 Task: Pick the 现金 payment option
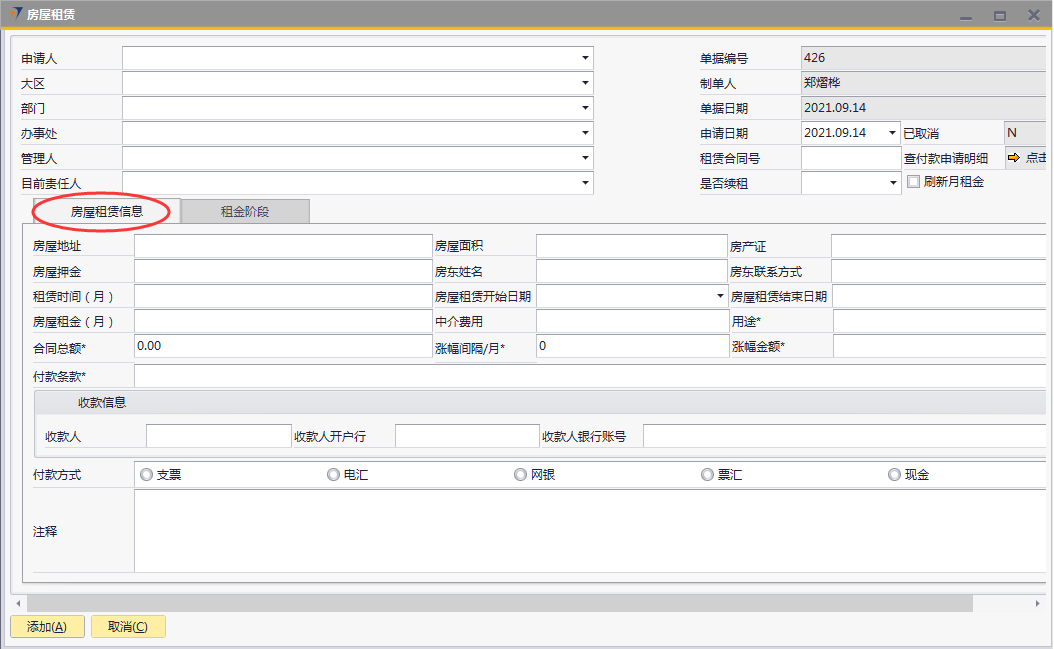(x=894, y=475)
